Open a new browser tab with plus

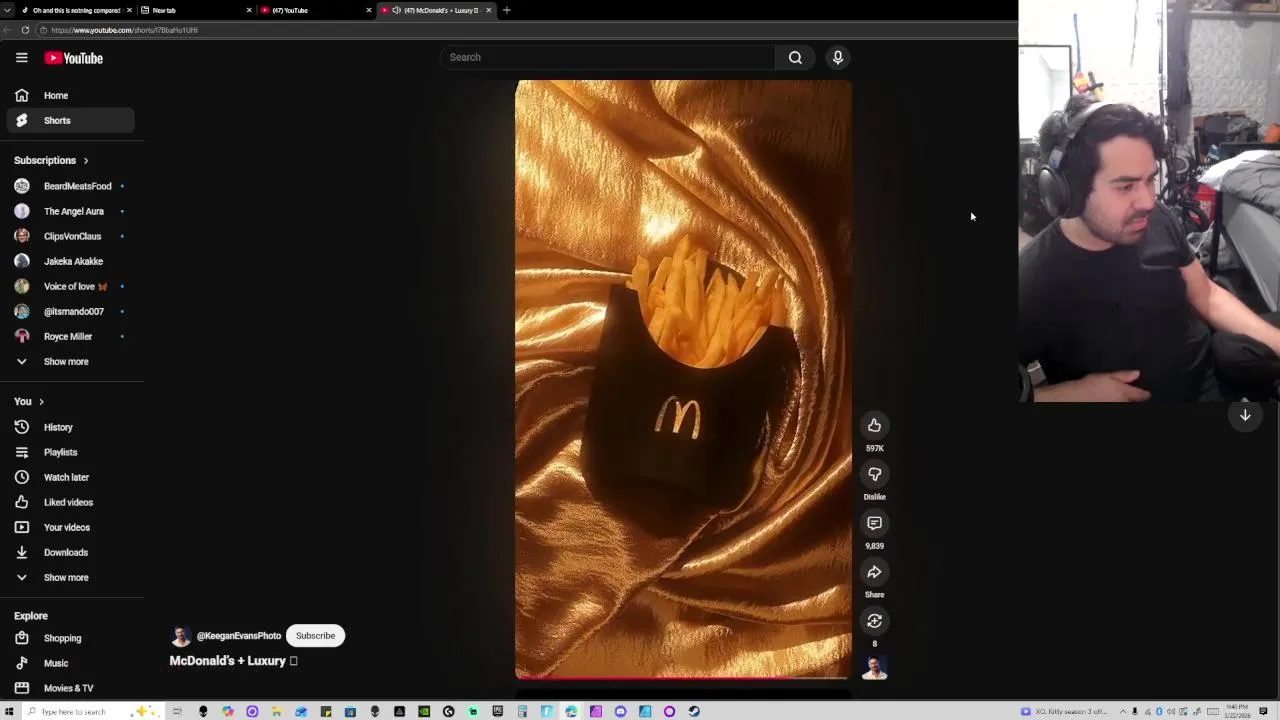click(x=506, y=10)
